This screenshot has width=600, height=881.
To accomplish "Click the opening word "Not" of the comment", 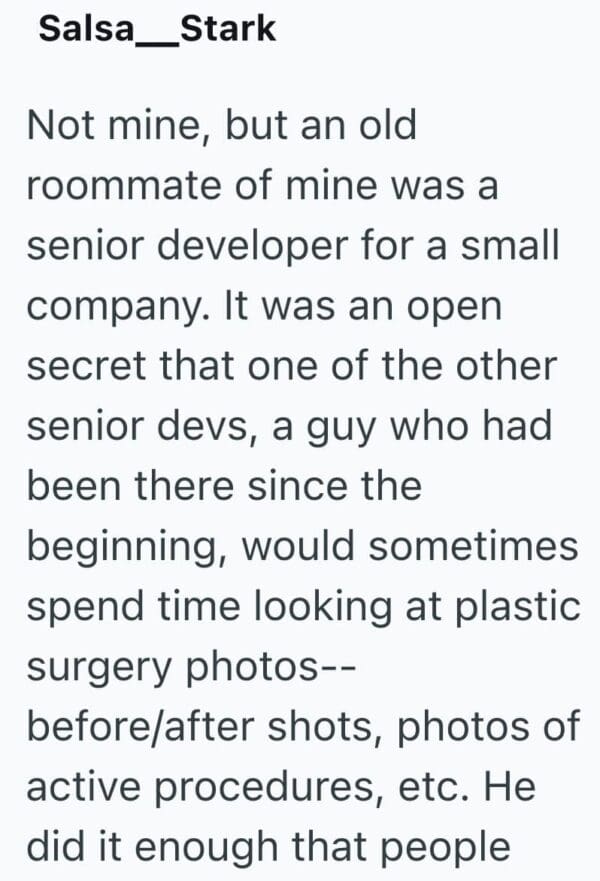I will [58, 126].
